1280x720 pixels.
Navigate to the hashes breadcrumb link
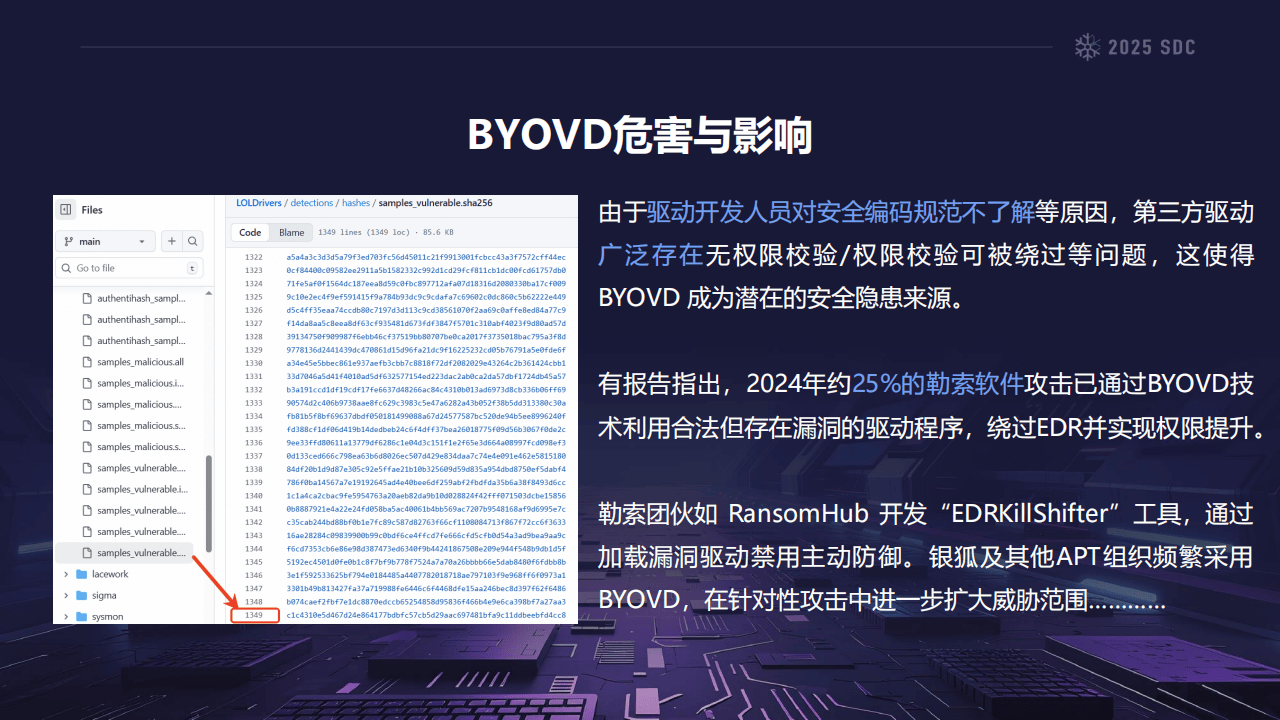click(355, 203)
